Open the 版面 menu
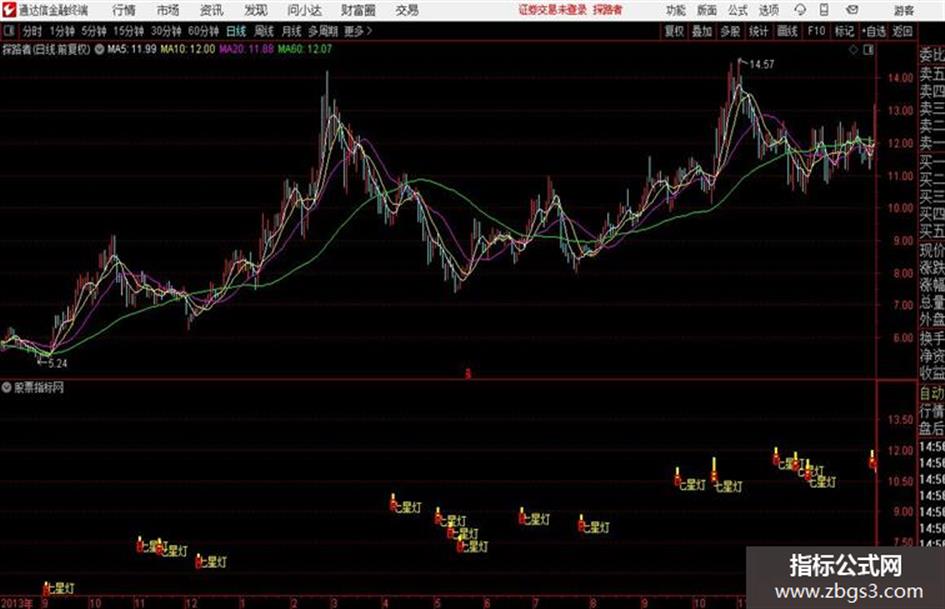Screen dimensions: 945x609 (707, 10)
